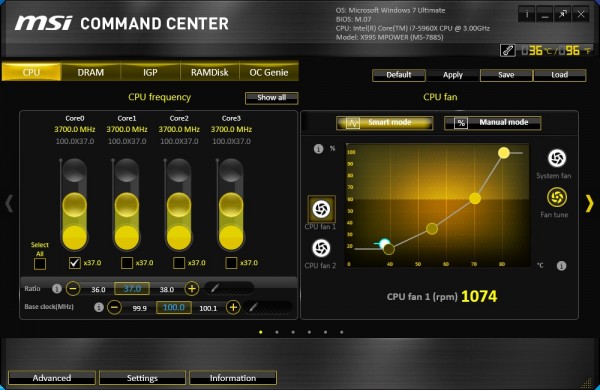The image size is (600, 390).
Task: Select the CPU fan 1 icon
Action: [x=321, y=209]
